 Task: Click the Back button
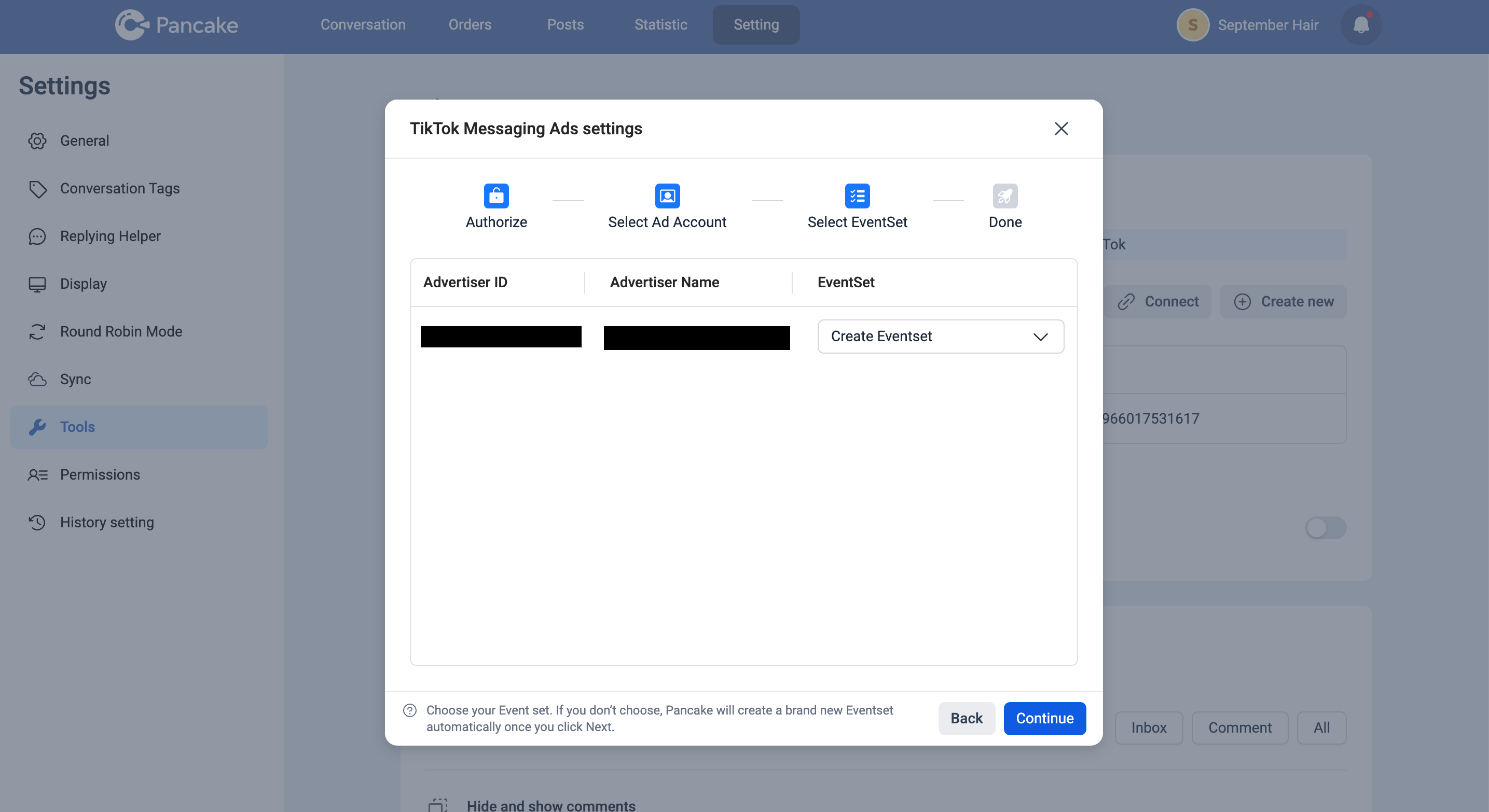pyautogui.click(x=967, y=719)
